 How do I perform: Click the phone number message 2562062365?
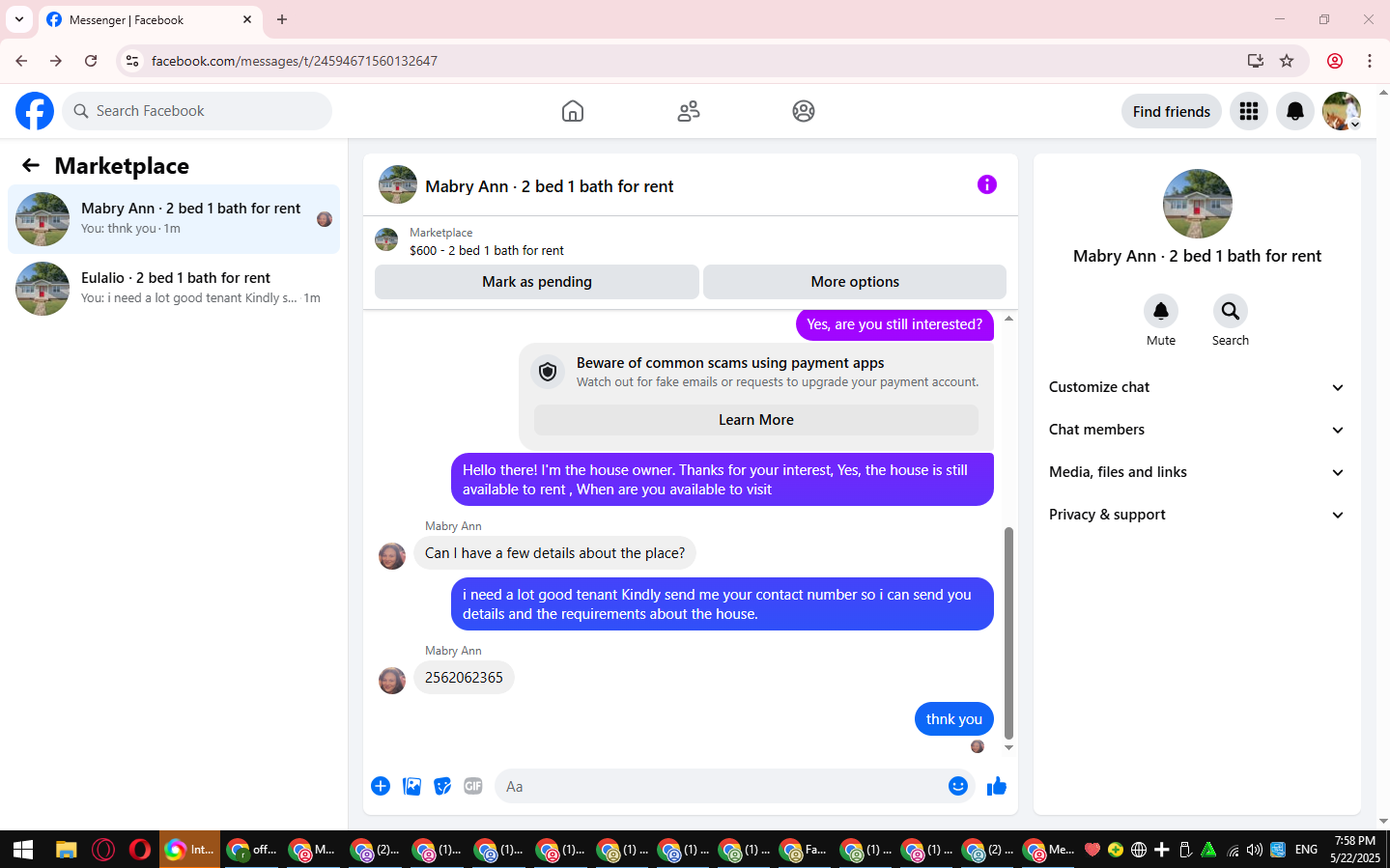tap(464, 678)
